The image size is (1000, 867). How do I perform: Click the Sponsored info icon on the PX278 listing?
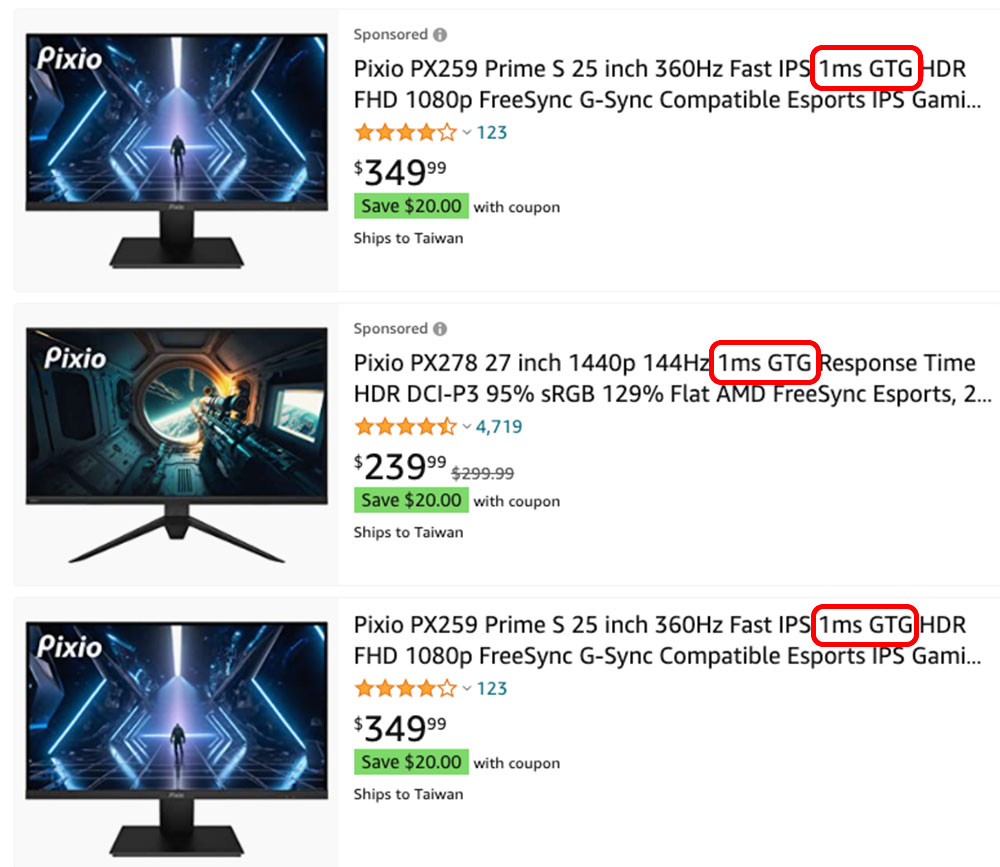click(x=439, y=329)
